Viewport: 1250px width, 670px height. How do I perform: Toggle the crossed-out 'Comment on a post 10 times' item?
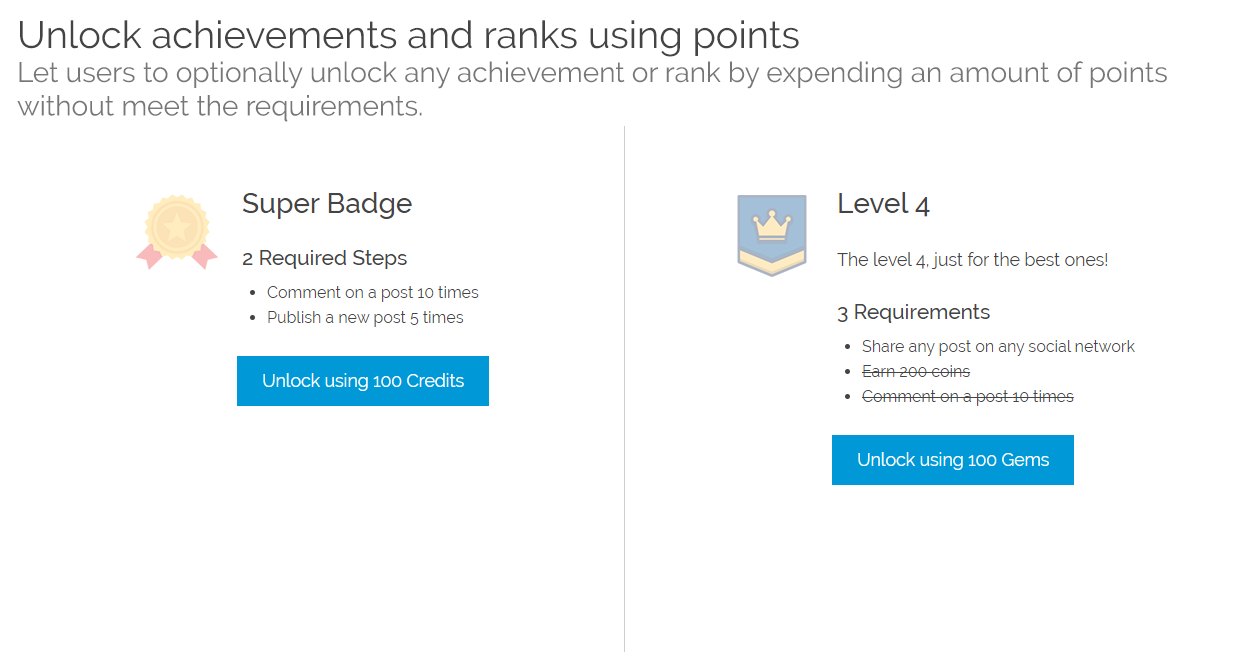[967, 396]
